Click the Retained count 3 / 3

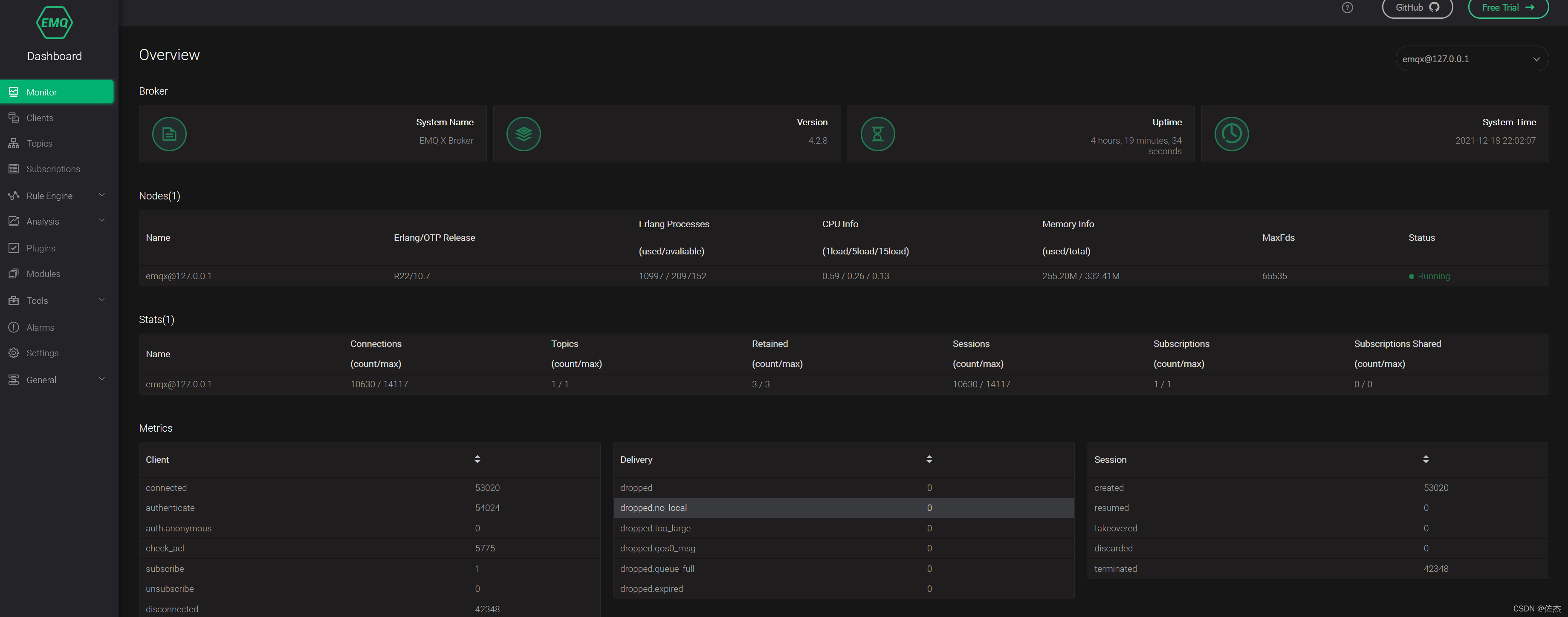[x=761, y=384]
